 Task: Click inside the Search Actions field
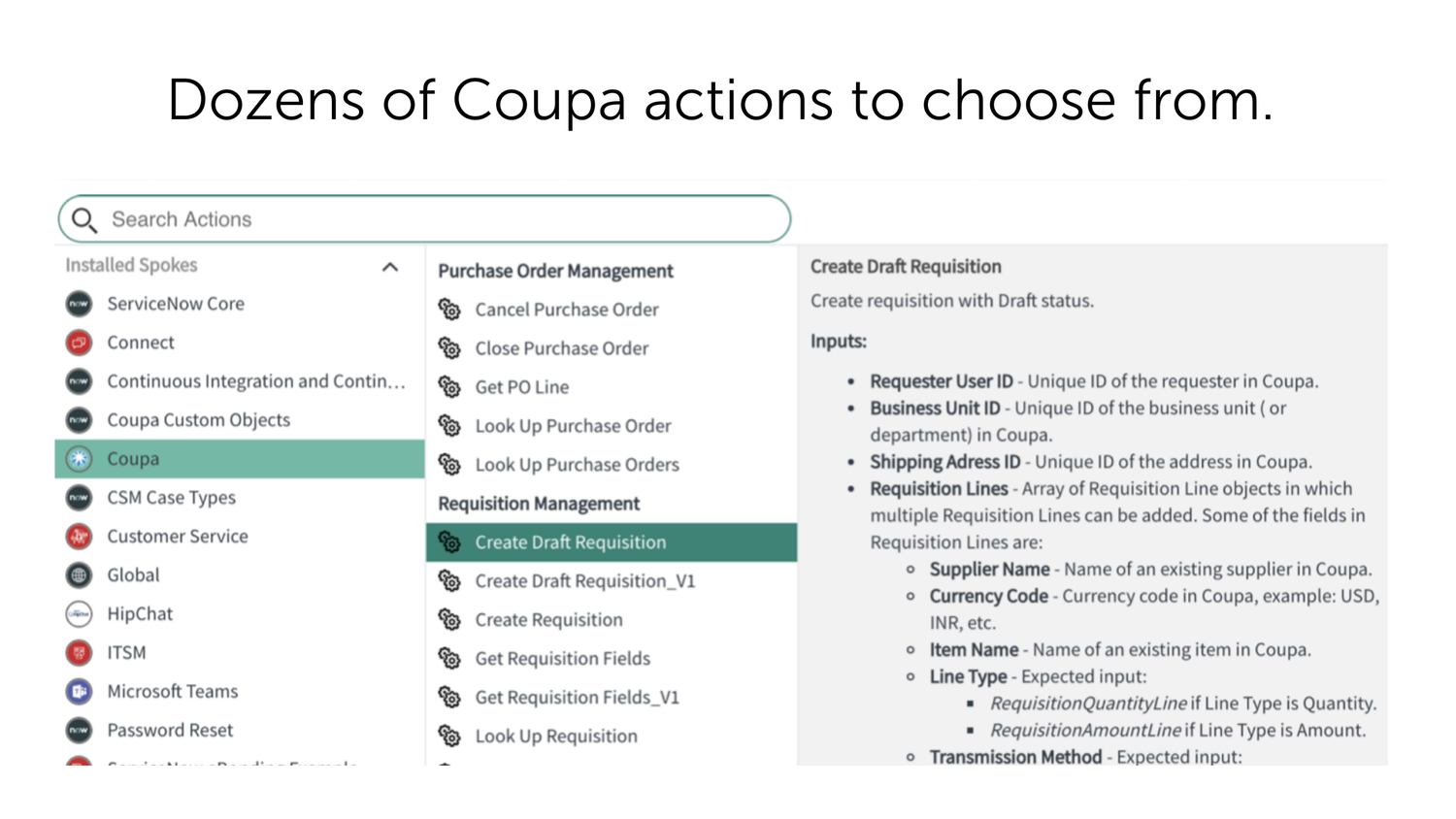click(x=388, y=219)
